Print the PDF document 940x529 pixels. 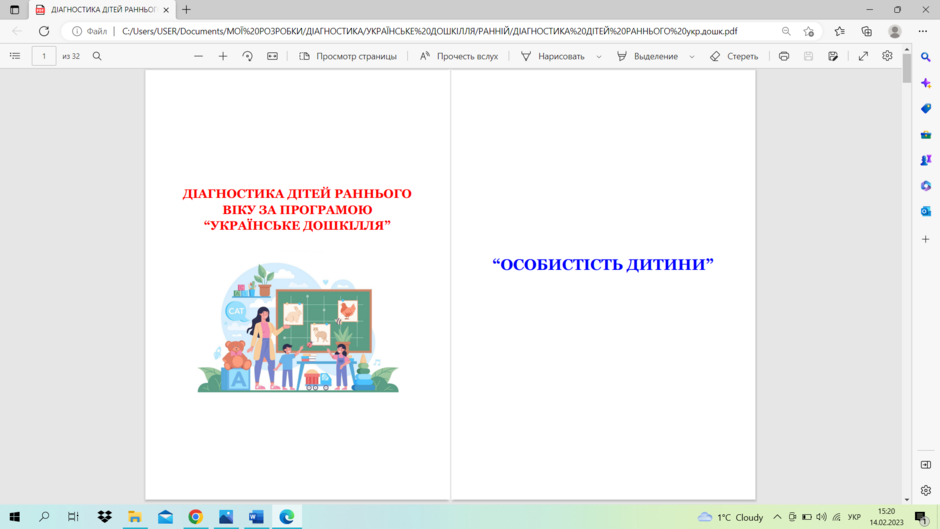tap(784, 56)
